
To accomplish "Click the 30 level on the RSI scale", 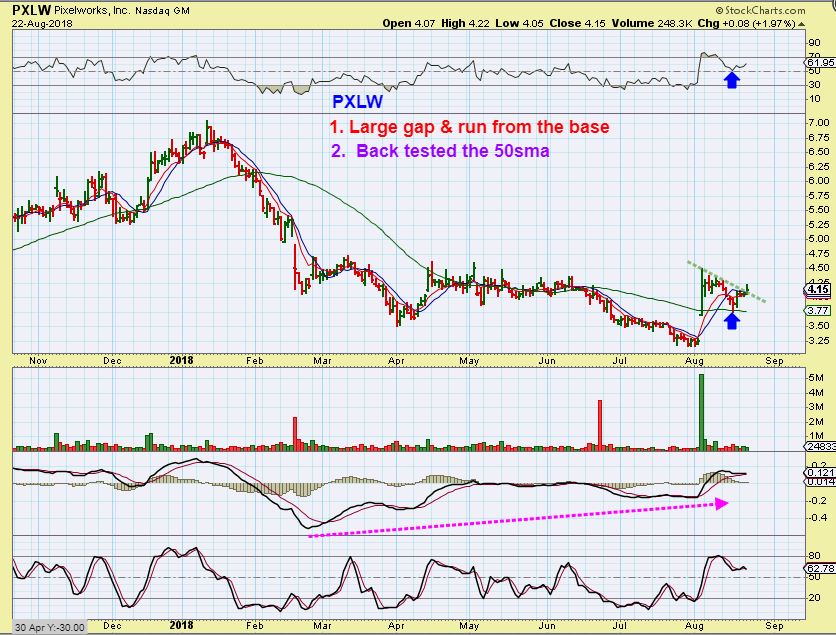I will pos(814,85).
